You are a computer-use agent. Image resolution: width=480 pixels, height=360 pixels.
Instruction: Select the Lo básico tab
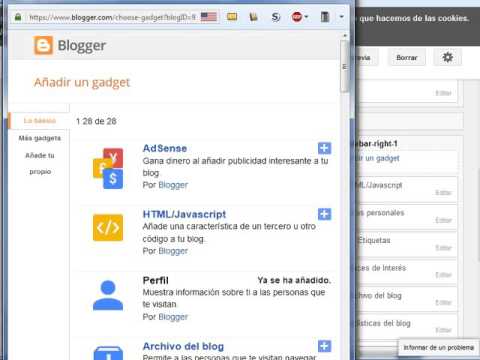coord(40,121)
